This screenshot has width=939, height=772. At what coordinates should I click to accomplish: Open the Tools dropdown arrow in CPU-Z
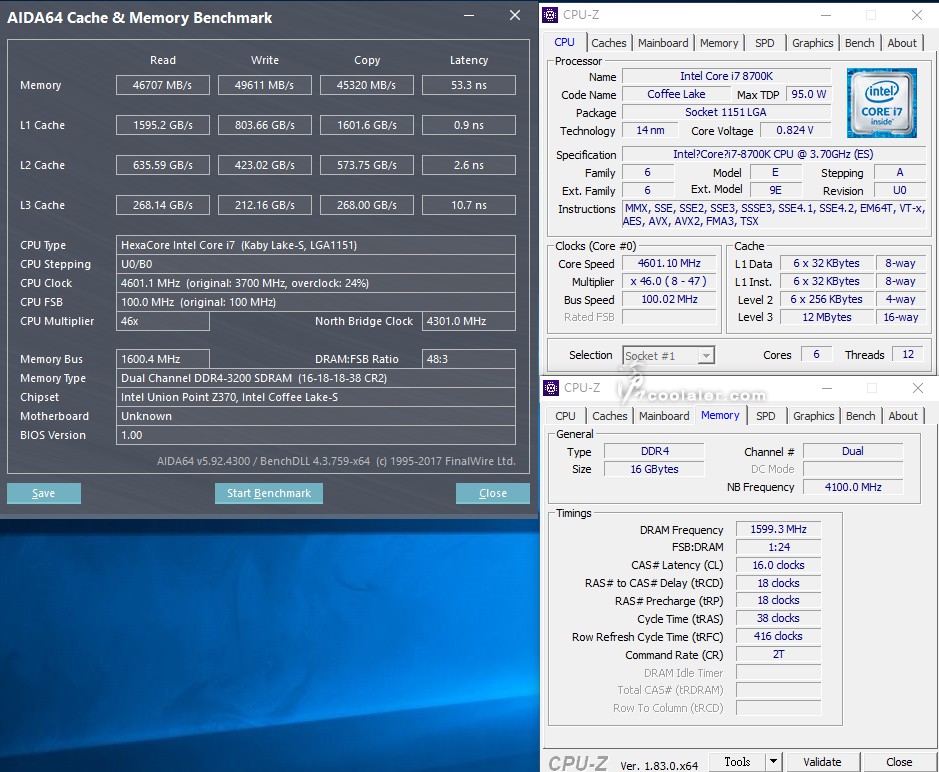tap(773, 762)
